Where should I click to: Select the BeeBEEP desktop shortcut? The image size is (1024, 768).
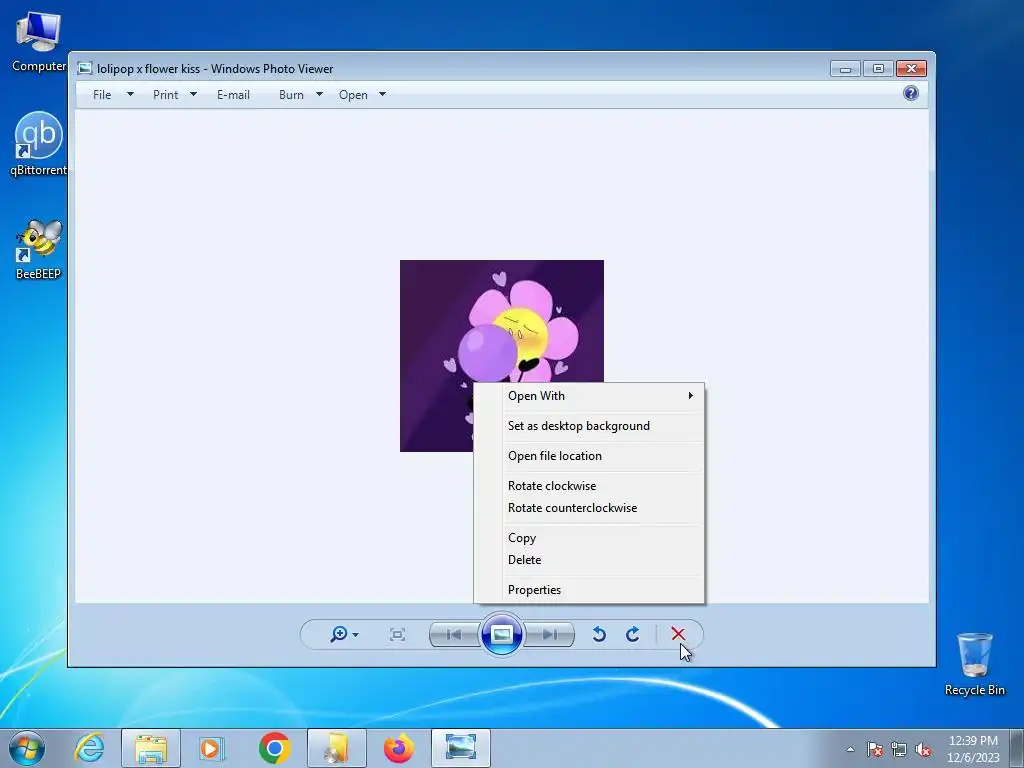pyautogui.click(x=39, y=249)
